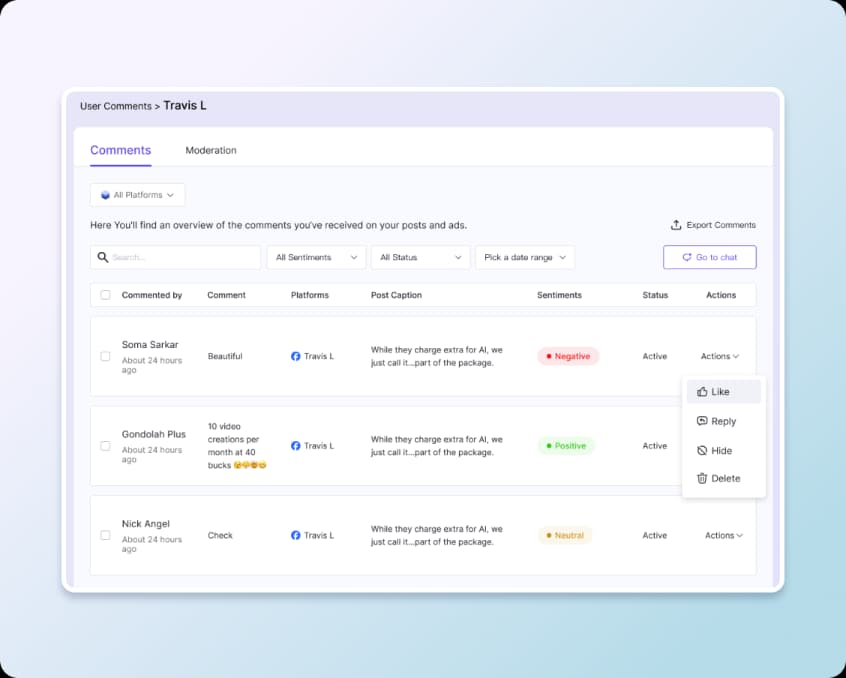Click Facebook icon in Soma Sarkar row
Image resolution: width=846 pixels, height=678 pixels.
295,356
